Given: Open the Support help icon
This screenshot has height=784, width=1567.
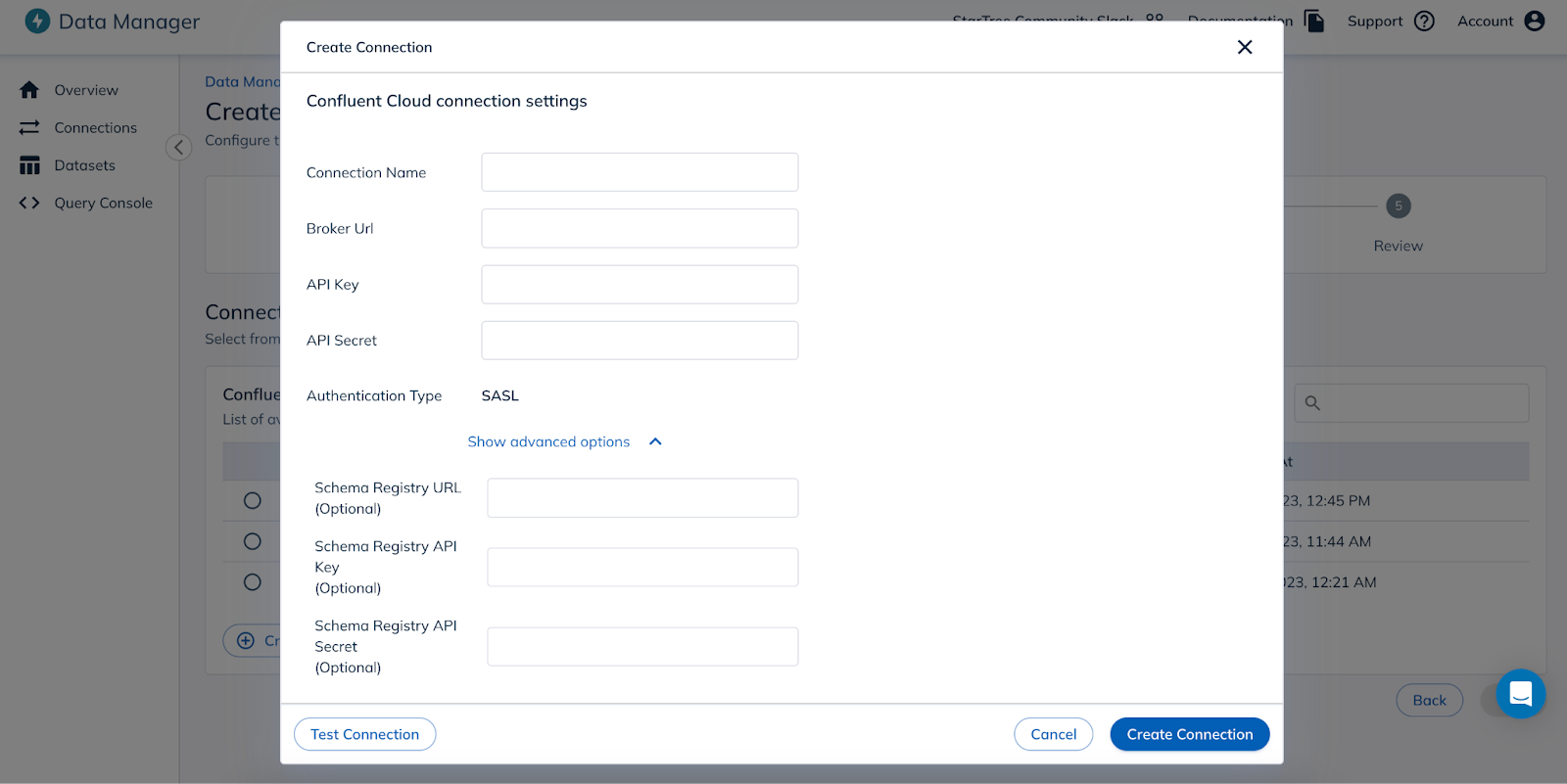Looking at the screenshot, I should (x=1424, y=21).
